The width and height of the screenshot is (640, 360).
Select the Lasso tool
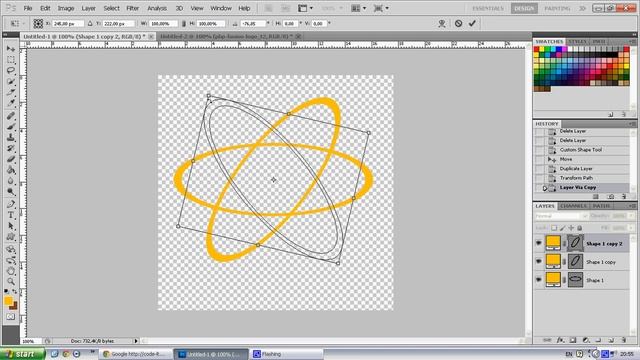[x=11, y=70]
